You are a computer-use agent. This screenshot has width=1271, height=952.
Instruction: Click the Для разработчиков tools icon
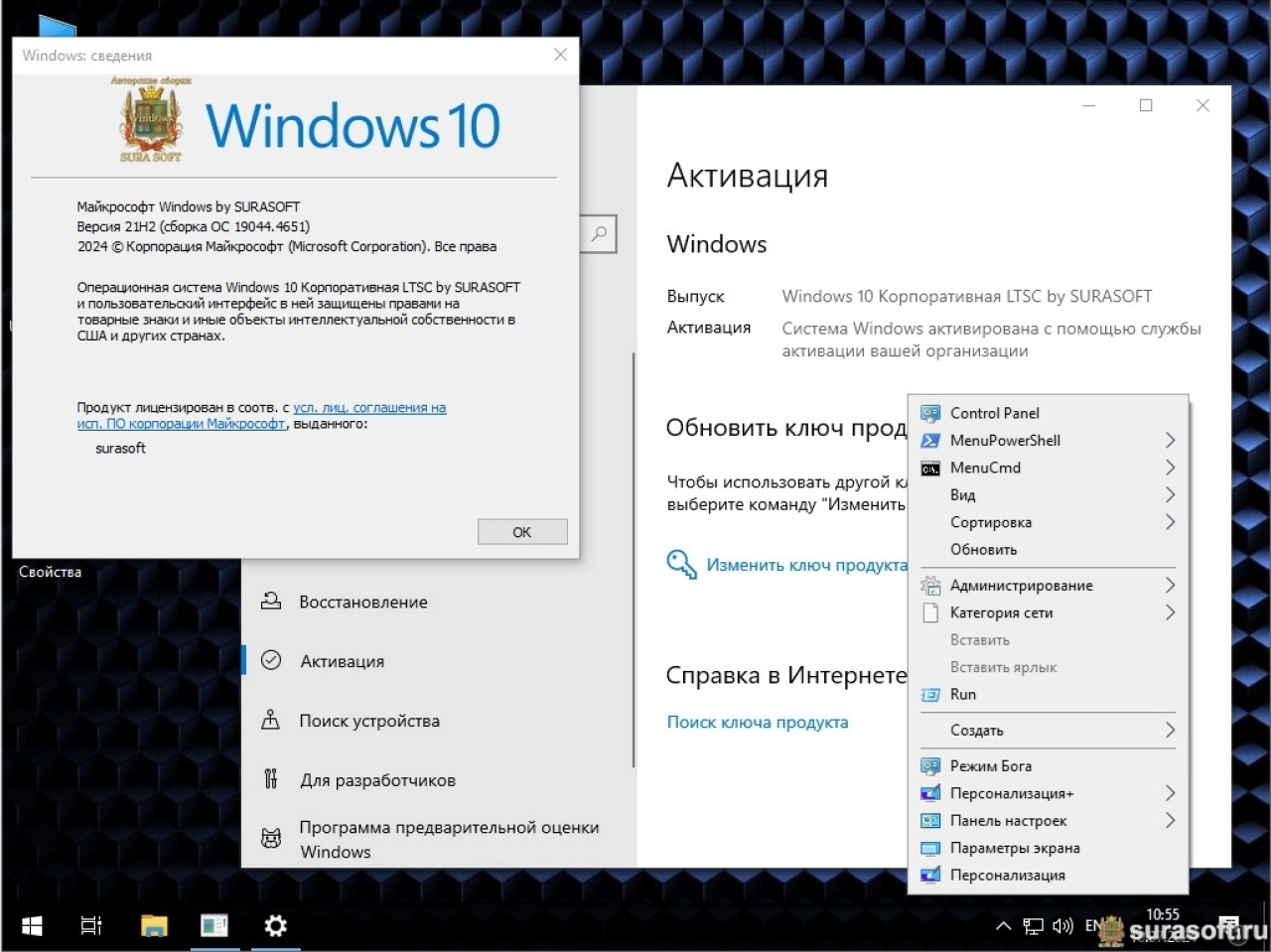[x=270, y=779]
